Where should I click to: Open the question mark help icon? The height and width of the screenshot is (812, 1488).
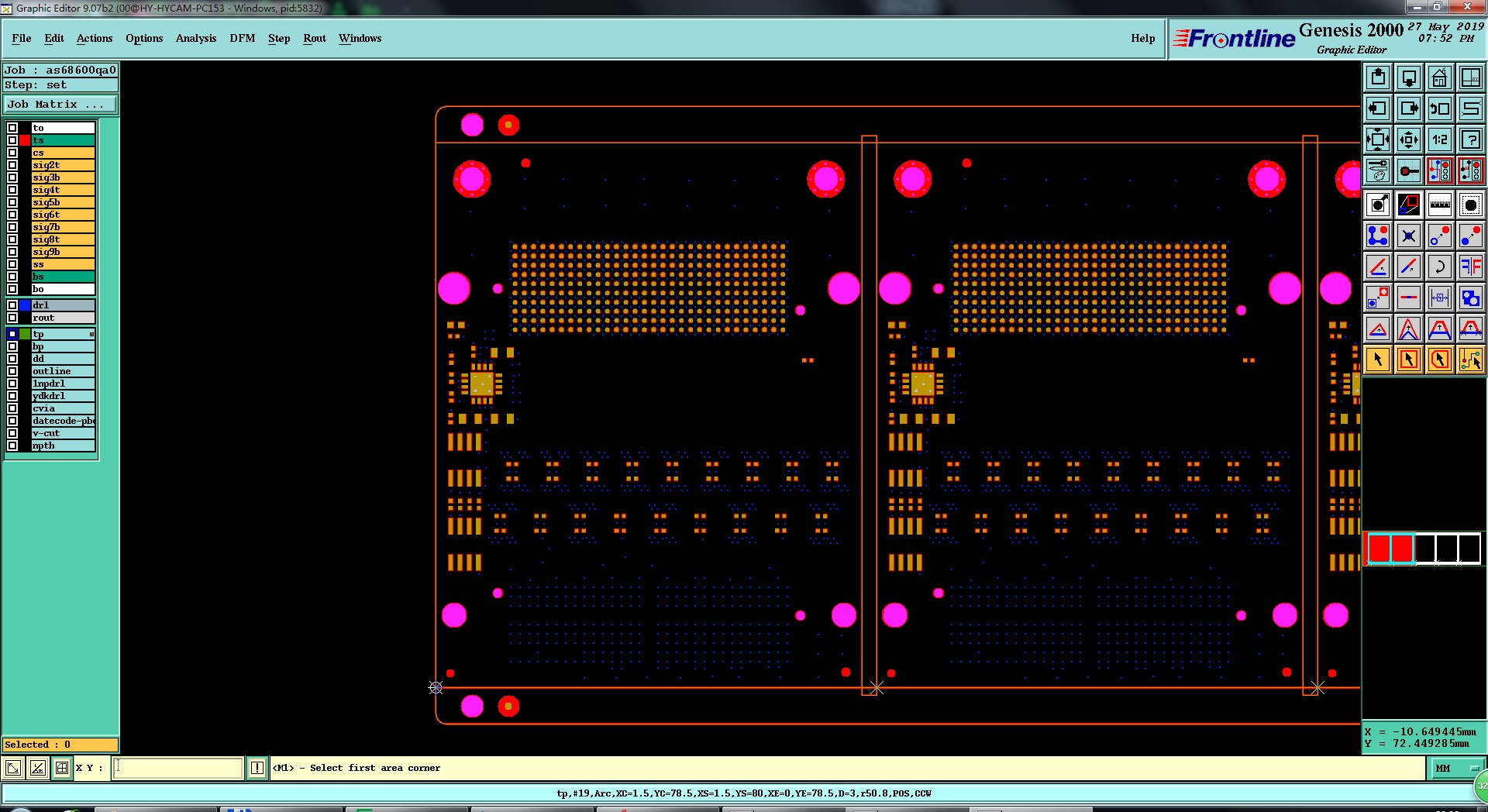1471,139
